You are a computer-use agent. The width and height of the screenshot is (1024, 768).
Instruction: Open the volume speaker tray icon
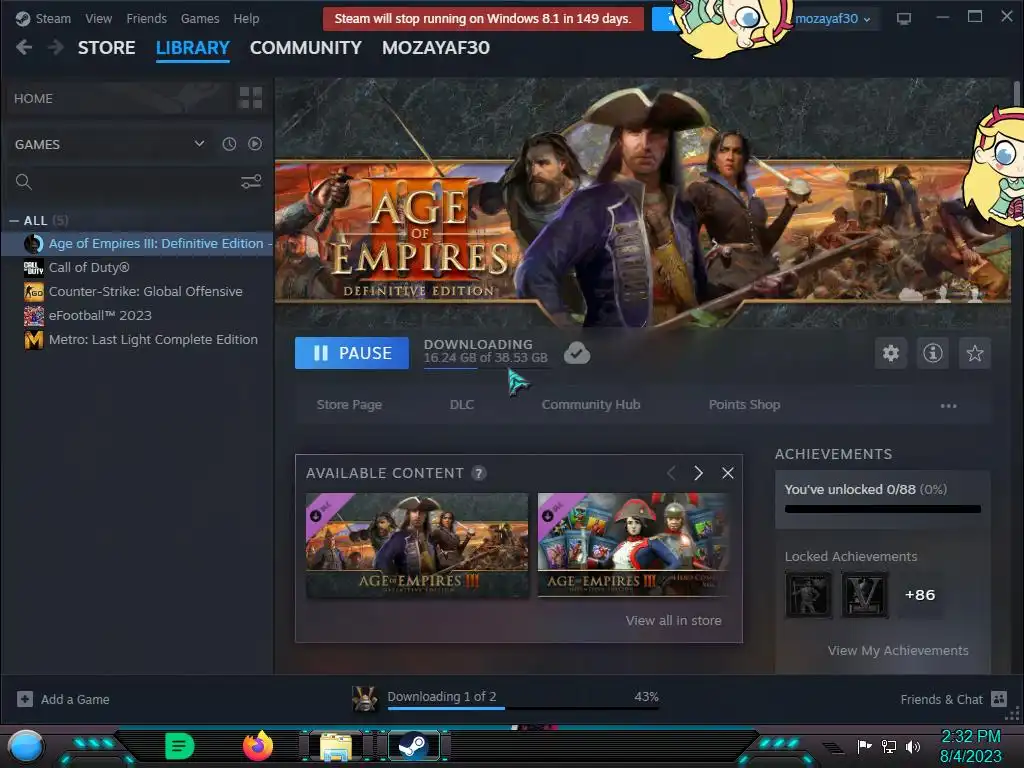click(x=913, y=746)
